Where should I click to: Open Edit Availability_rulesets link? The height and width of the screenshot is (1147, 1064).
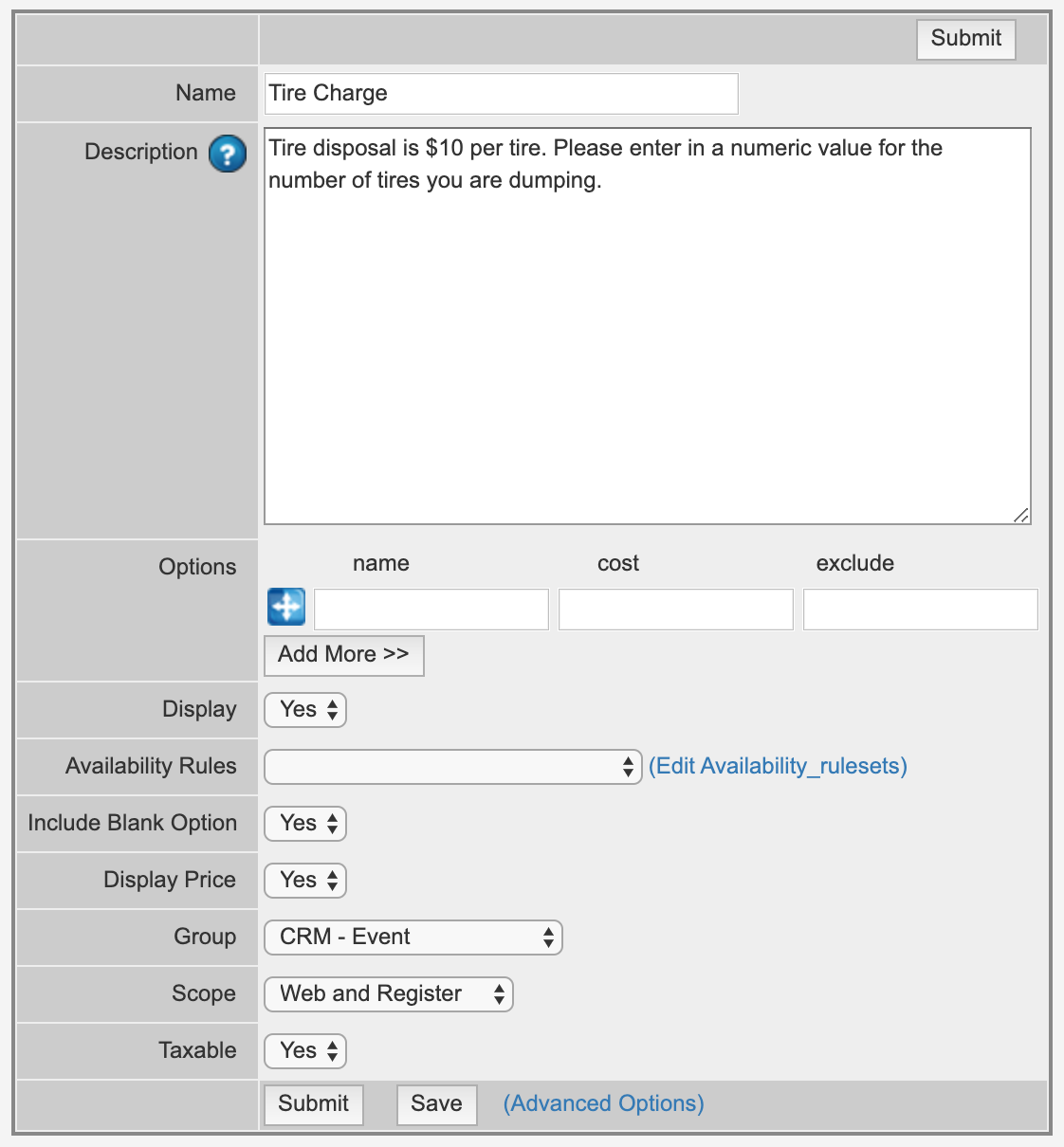[x=778, y=766]
